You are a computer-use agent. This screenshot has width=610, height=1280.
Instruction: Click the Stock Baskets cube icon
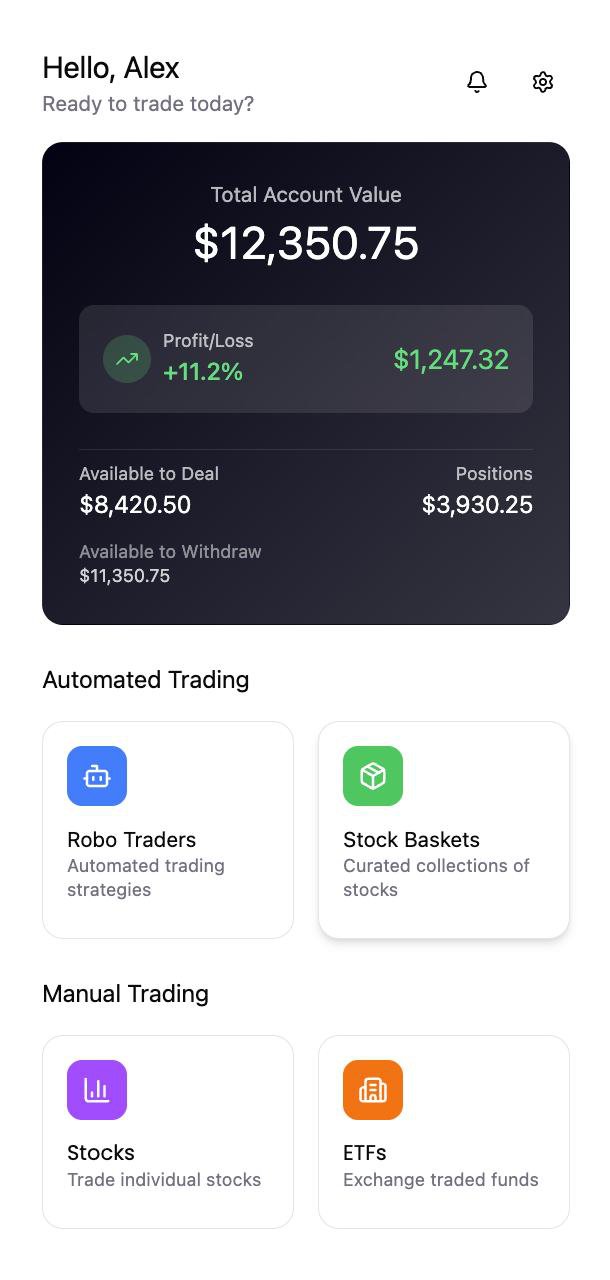372,776
